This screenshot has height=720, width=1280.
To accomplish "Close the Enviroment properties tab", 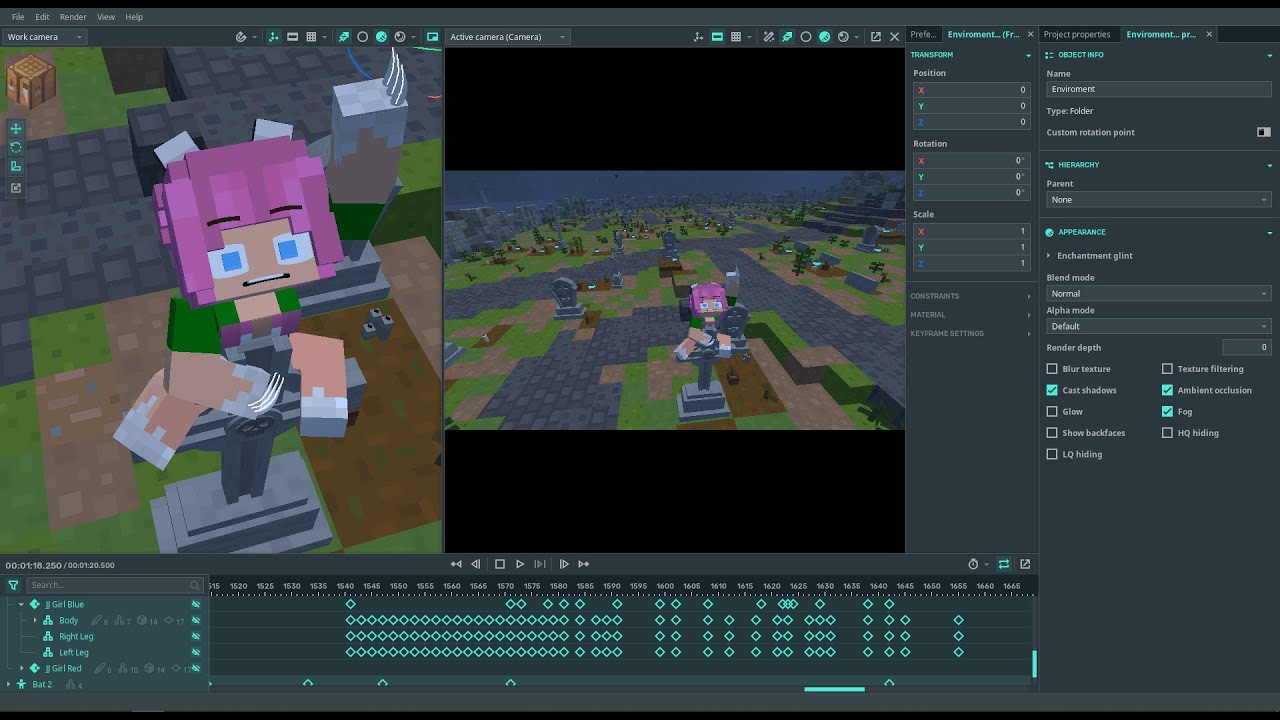I will point(1209,34).
